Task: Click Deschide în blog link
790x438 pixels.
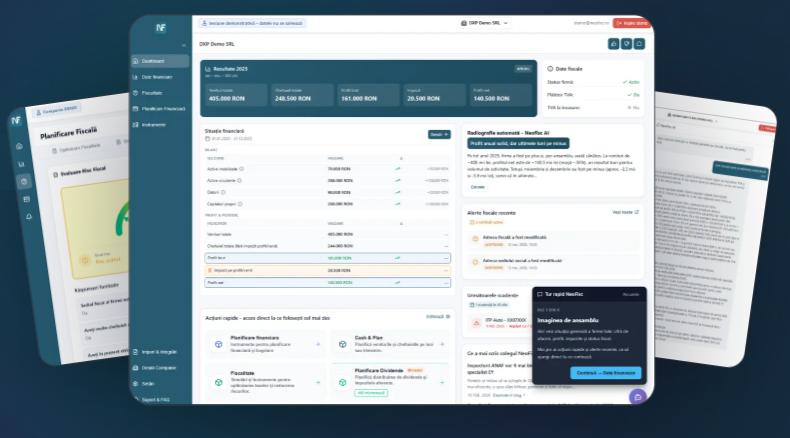Action: click(509, 396)
